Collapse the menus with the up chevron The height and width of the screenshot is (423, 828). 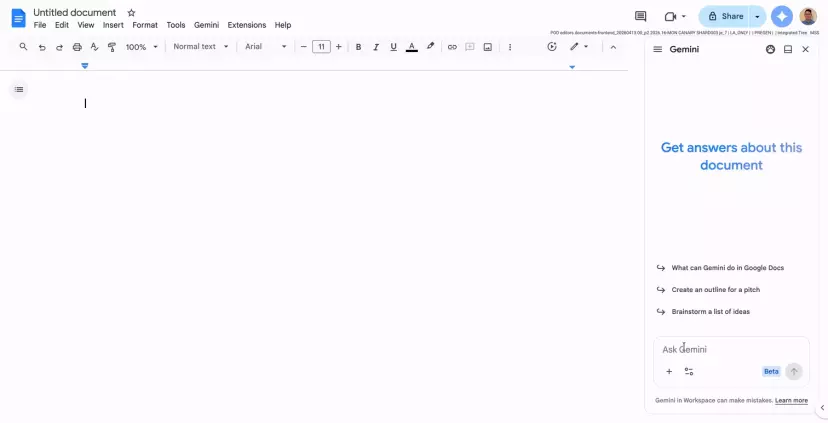pyautogui.click(x=613, y=47)
